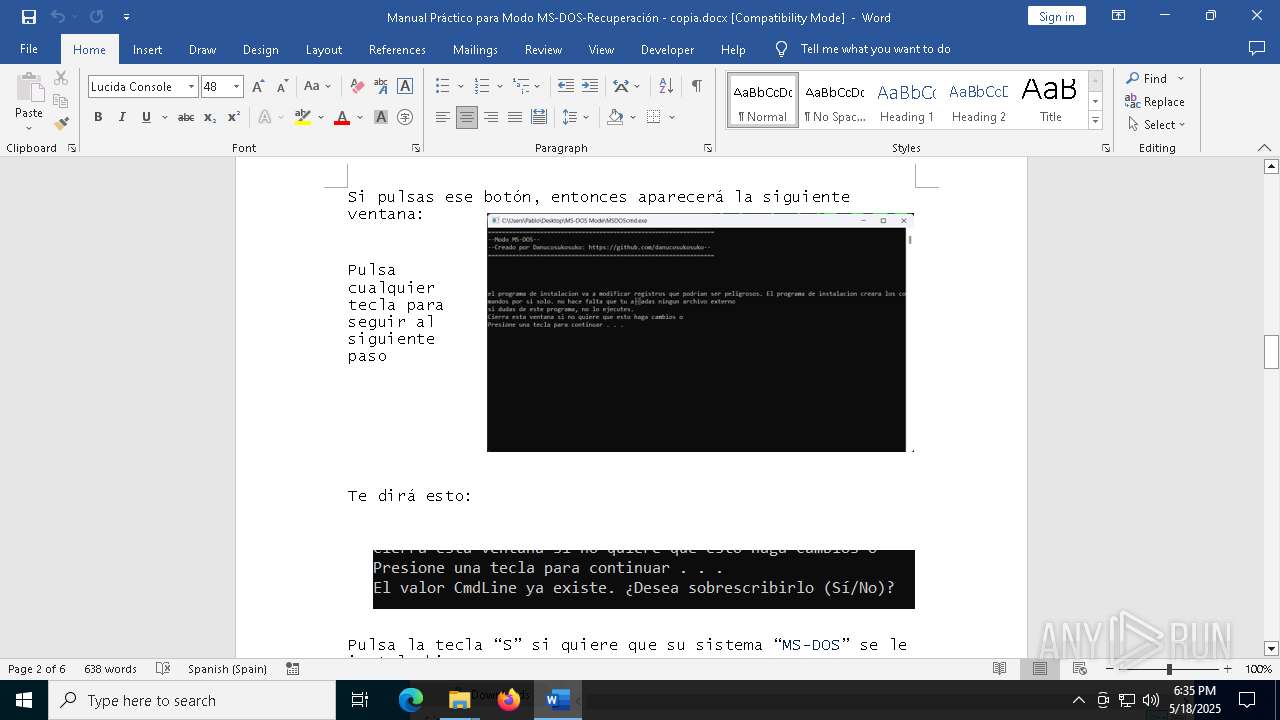Align text to the left

click(x=443, y=117)
